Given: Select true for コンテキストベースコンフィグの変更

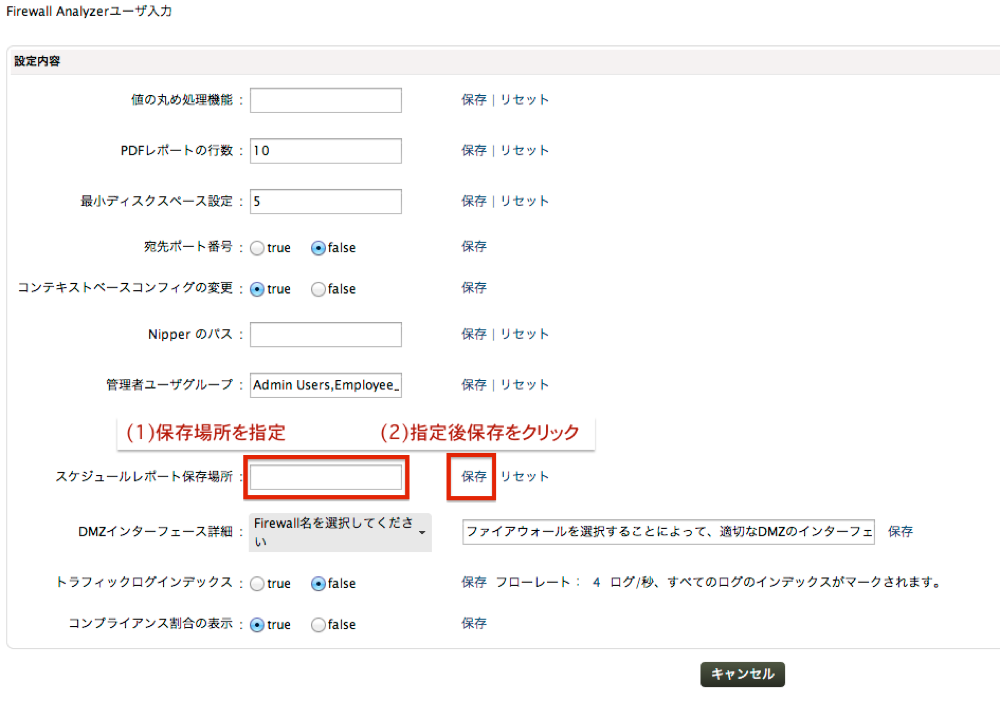Looking at the screenshot, I should [x=257, y=289].
